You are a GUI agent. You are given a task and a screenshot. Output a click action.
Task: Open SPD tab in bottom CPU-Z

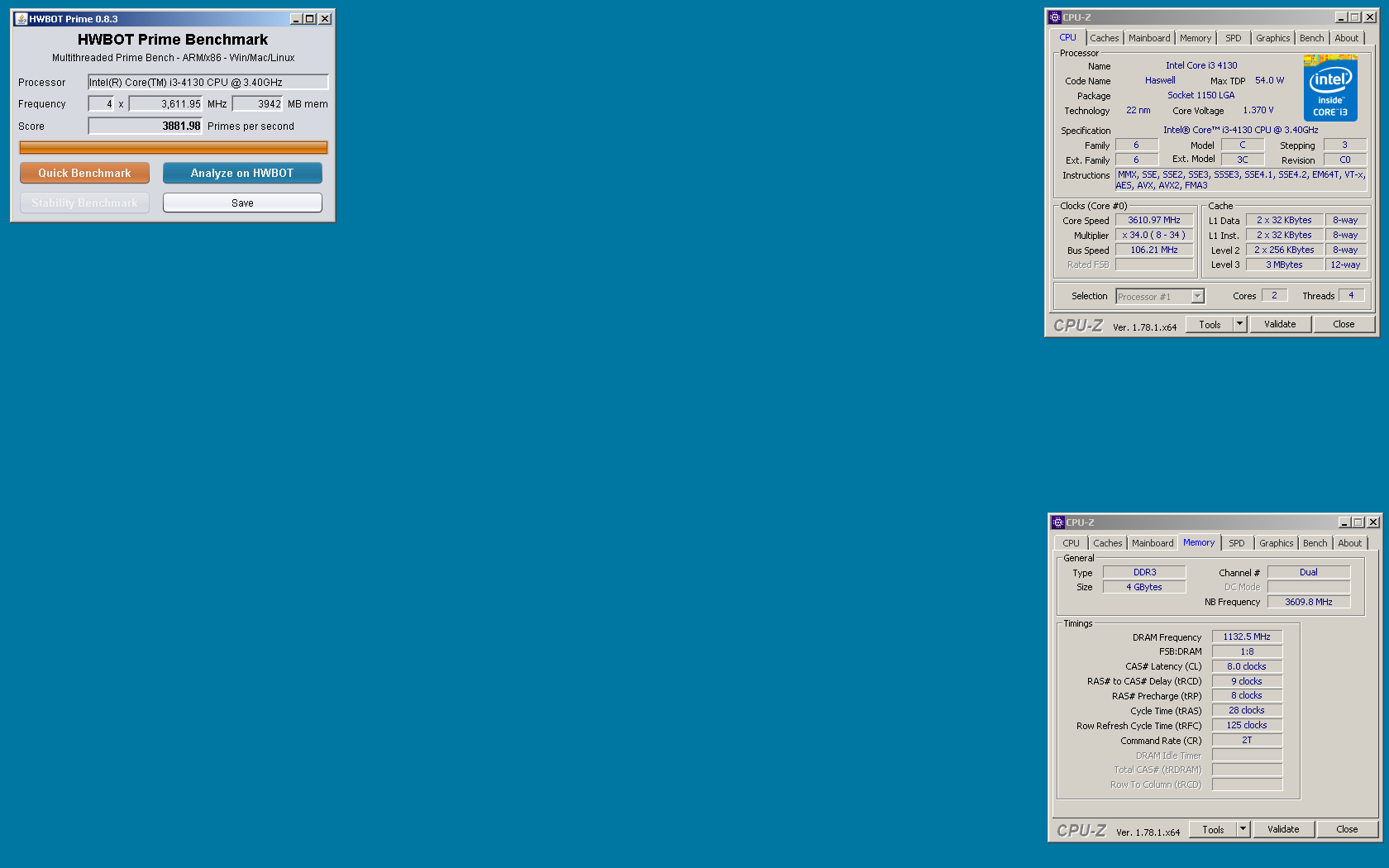click(1237, 543)
